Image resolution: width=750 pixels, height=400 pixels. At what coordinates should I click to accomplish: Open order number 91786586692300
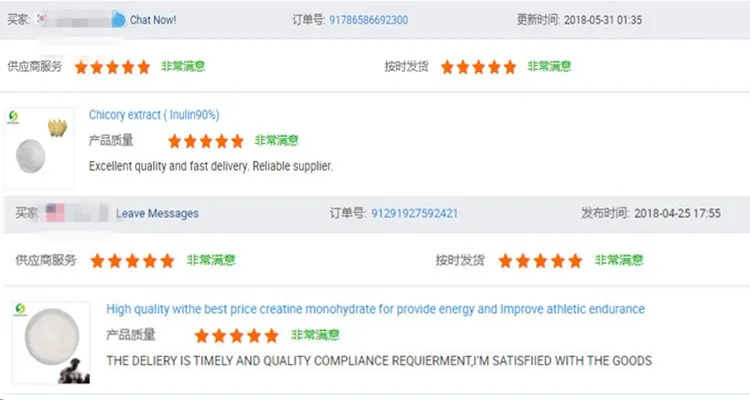[x=368, y=20]
